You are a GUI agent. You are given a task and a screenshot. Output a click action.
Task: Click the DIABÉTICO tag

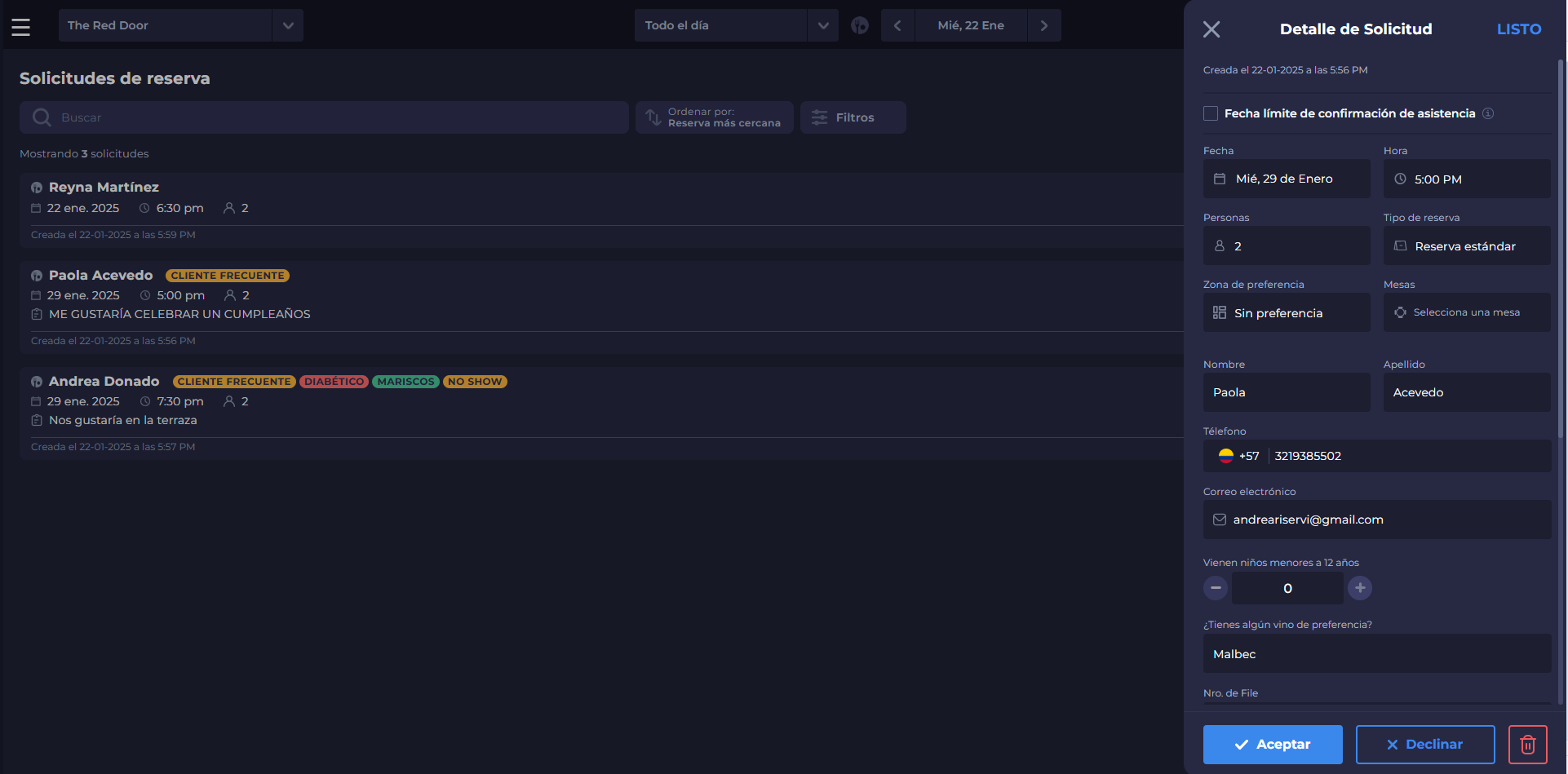point(334,382)
